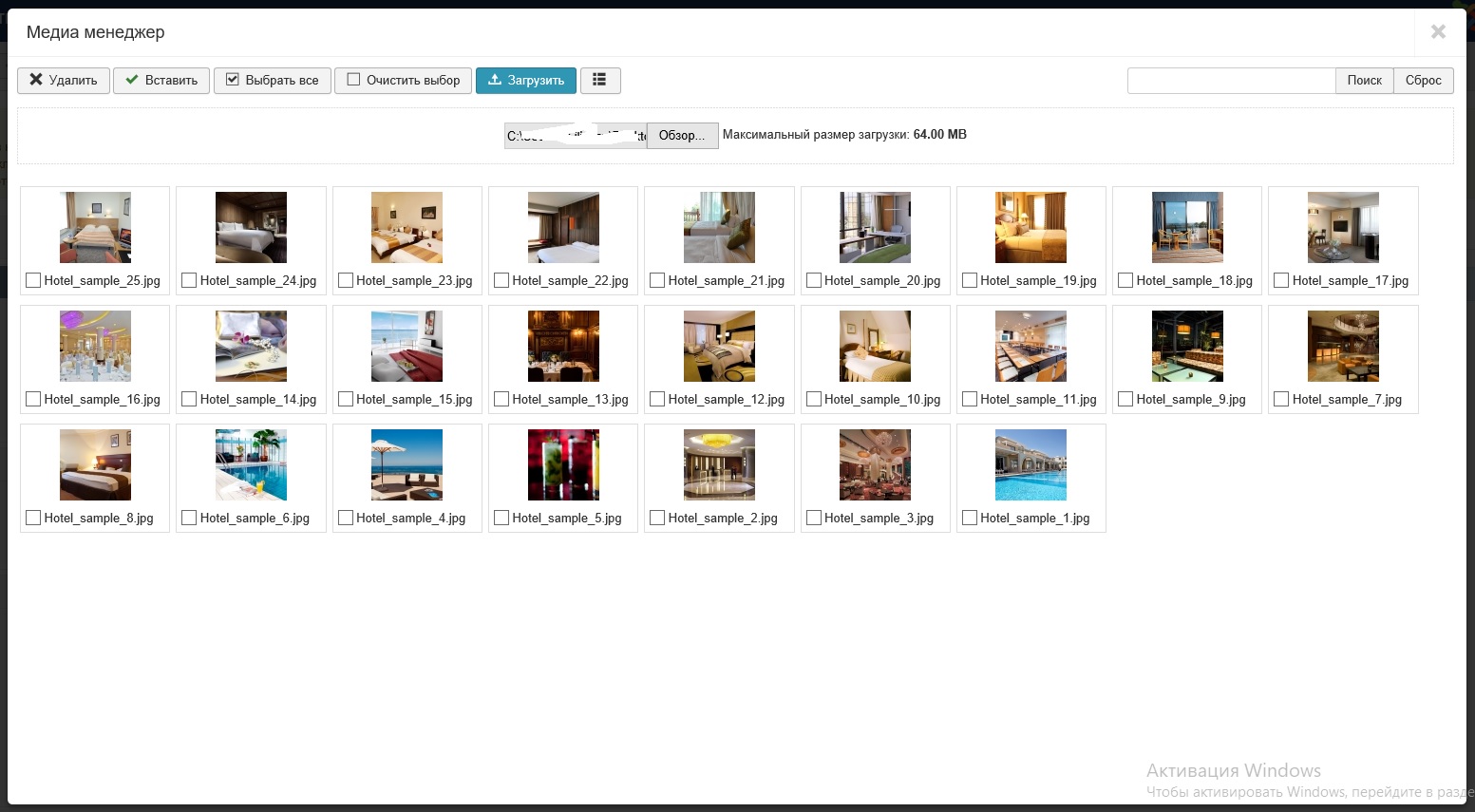Select all files with Выбрать все
This screenshot has height=812, width=1475.
272,81
